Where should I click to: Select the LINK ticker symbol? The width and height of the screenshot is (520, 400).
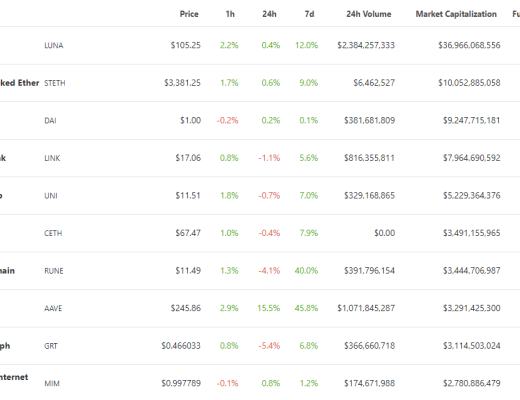pyautogui.click(x=52, y=158)
